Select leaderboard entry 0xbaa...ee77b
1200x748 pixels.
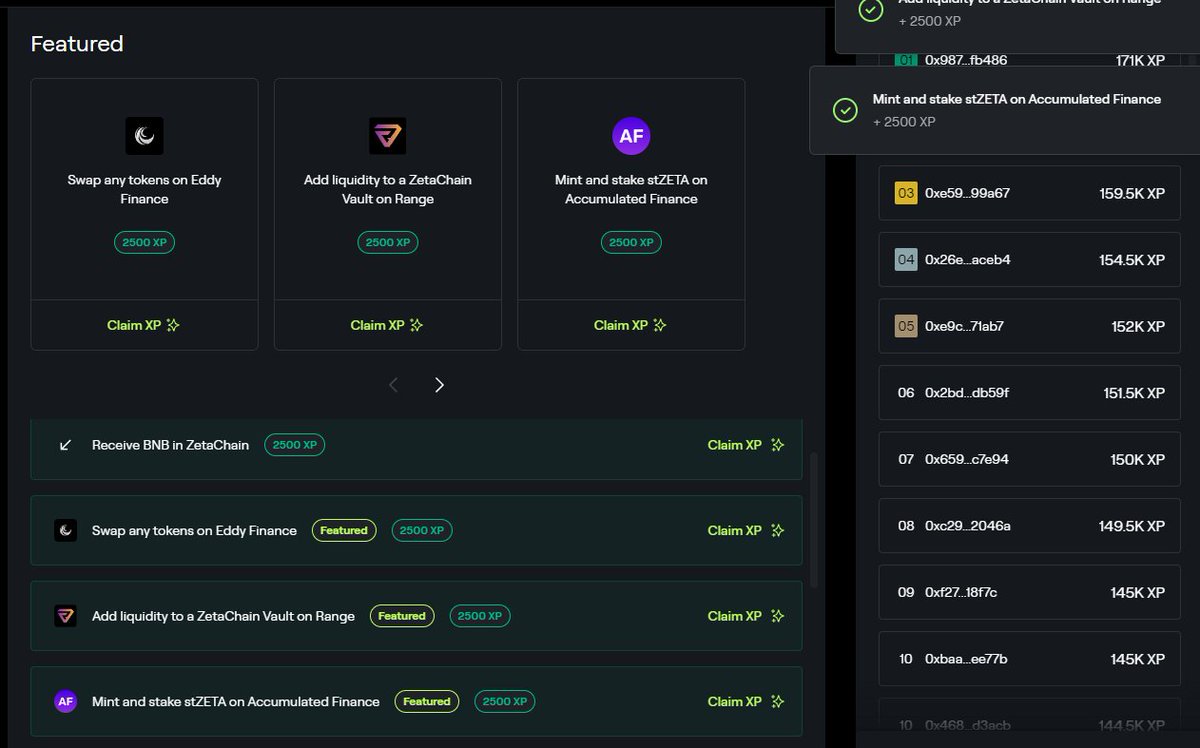click(1029, 659)
